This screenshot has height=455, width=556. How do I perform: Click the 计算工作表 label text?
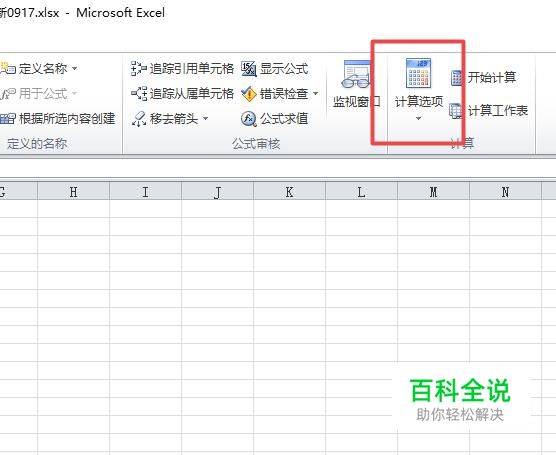(498, 111)
